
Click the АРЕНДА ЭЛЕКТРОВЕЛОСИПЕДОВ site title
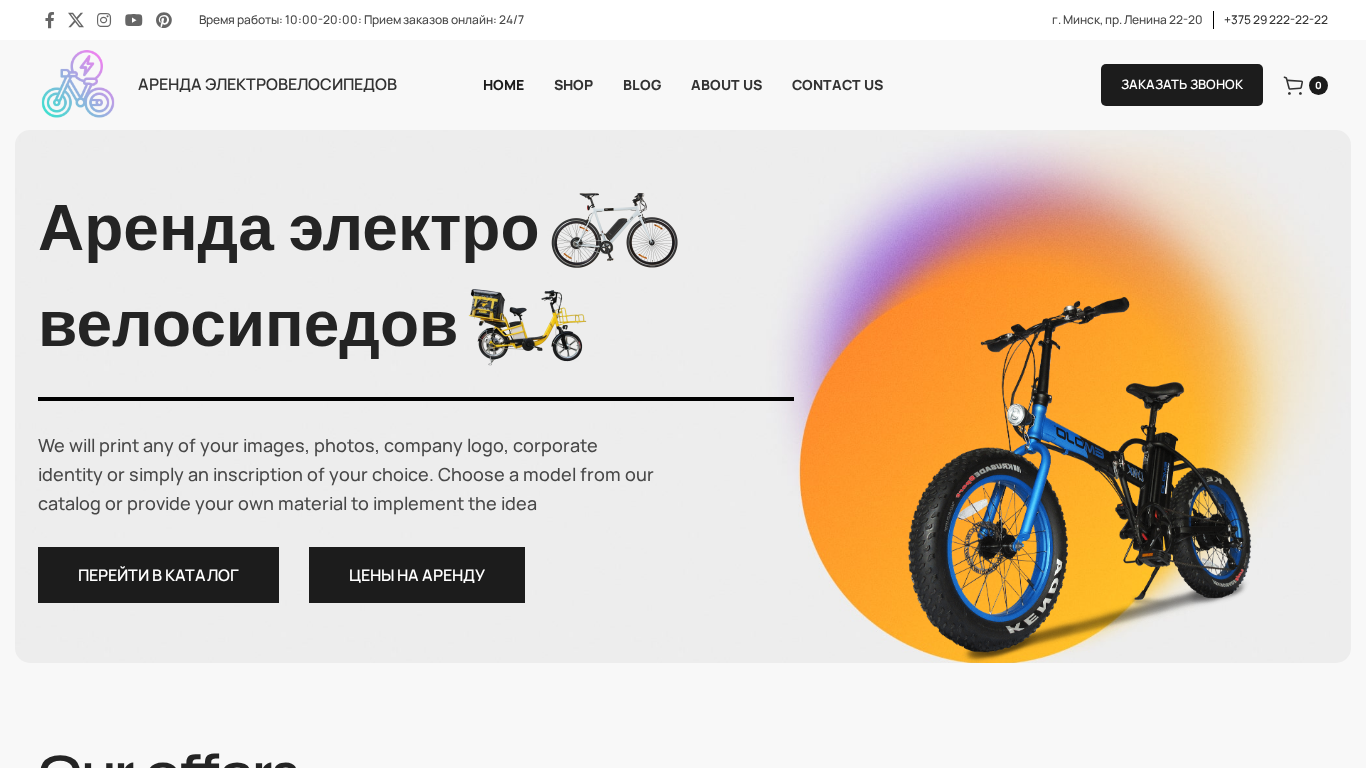tap(267, 85)
